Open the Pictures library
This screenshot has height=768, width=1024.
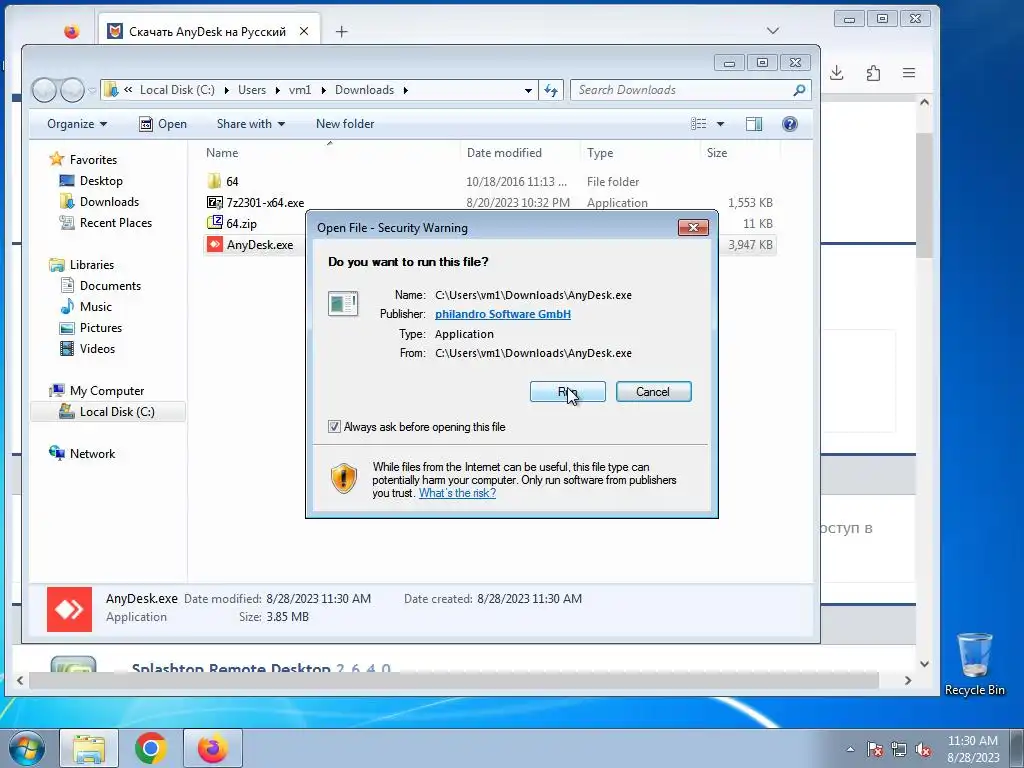coord(101,328)
